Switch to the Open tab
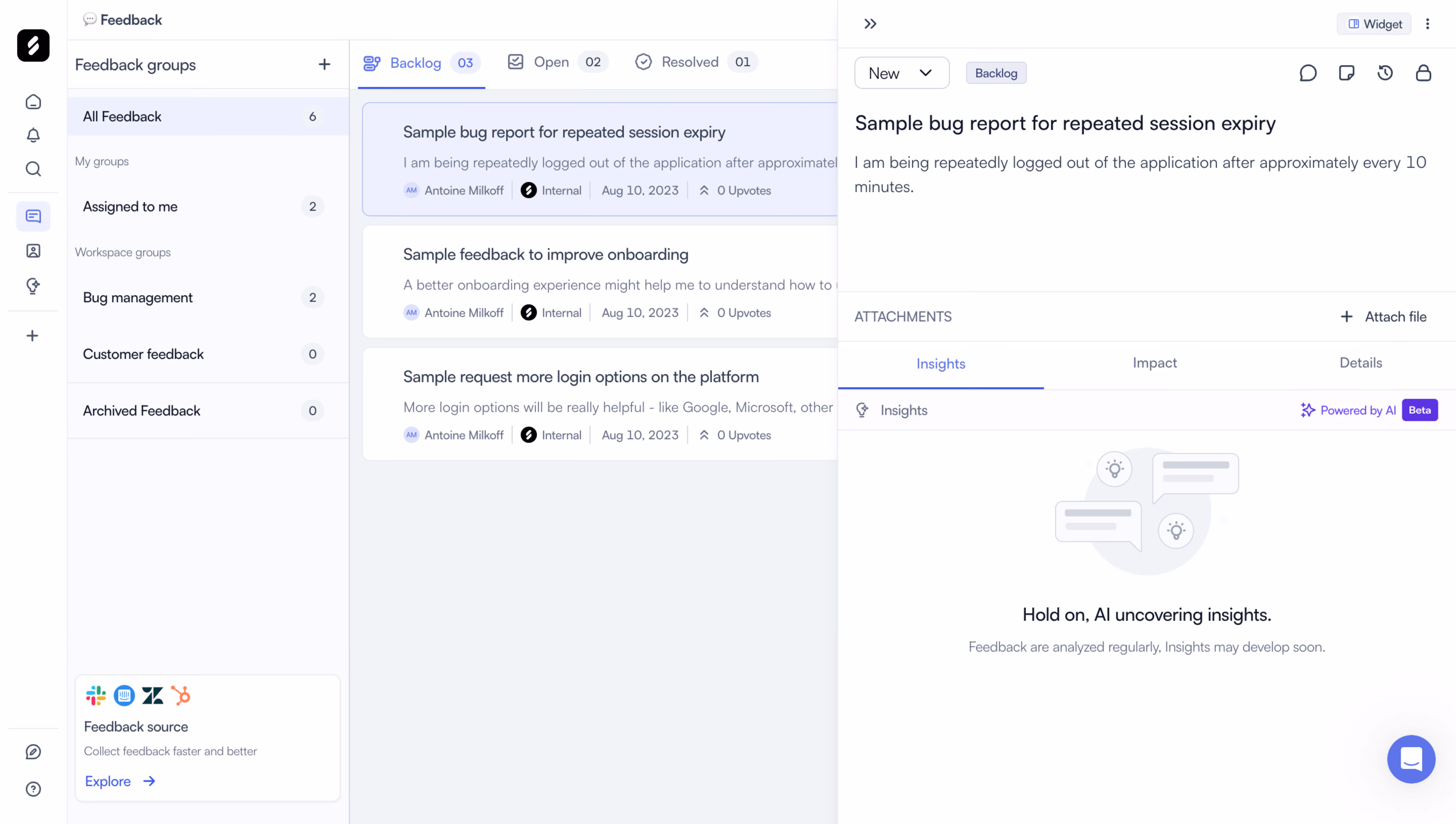The width and height of the screenshot is (1456, 824). 557,62
